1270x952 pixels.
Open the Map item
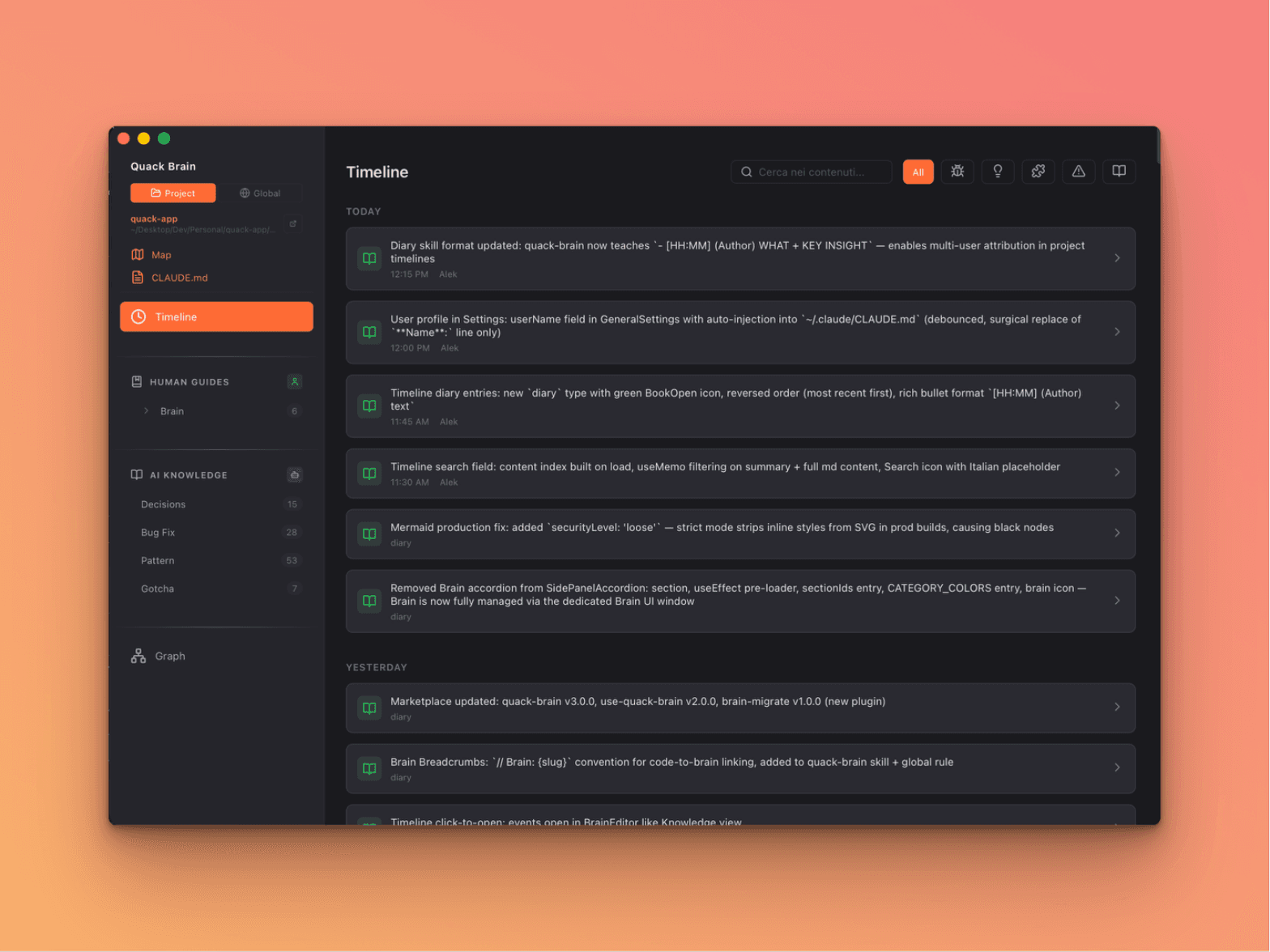point(161,255)
